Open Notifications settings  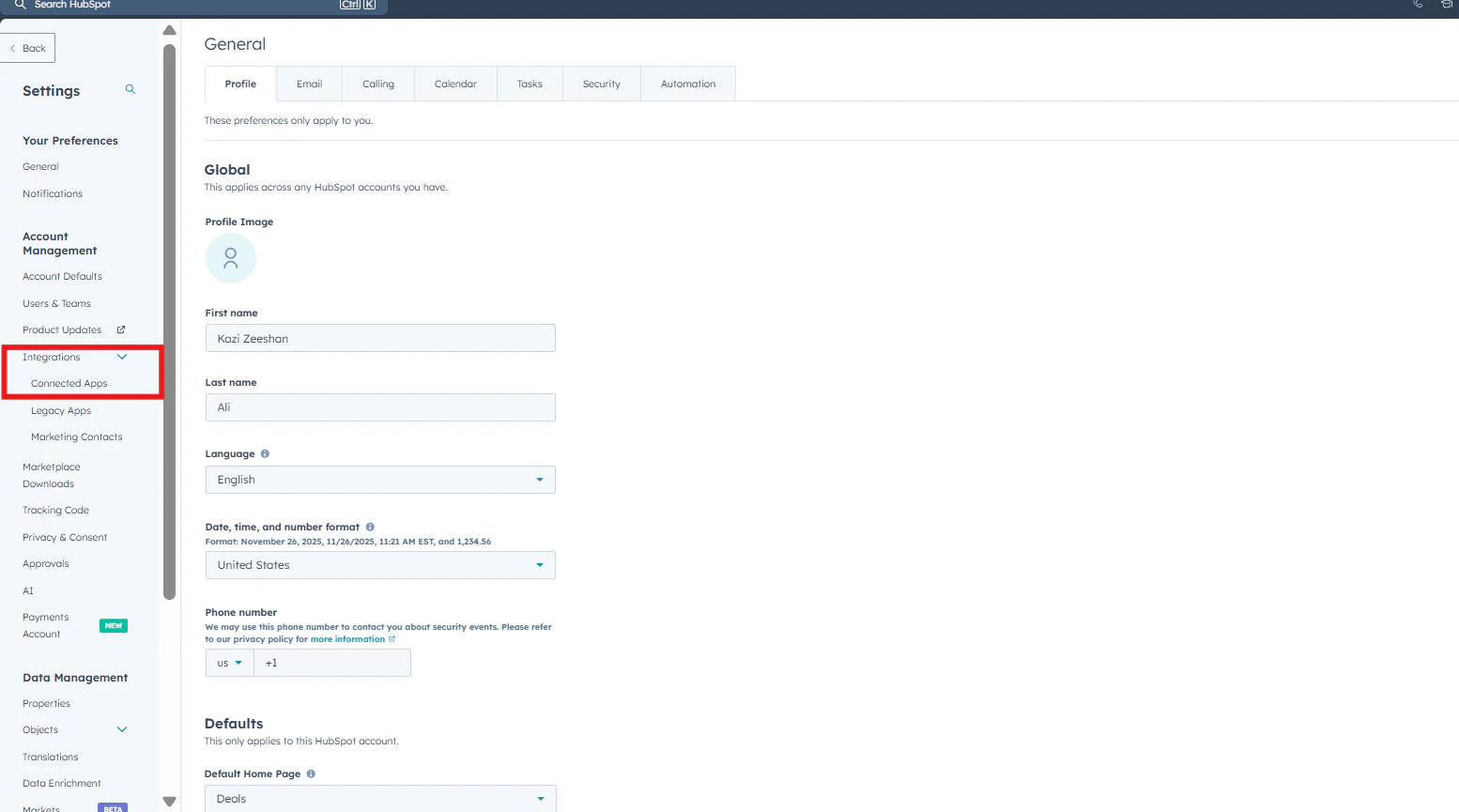tap(53, 193)
